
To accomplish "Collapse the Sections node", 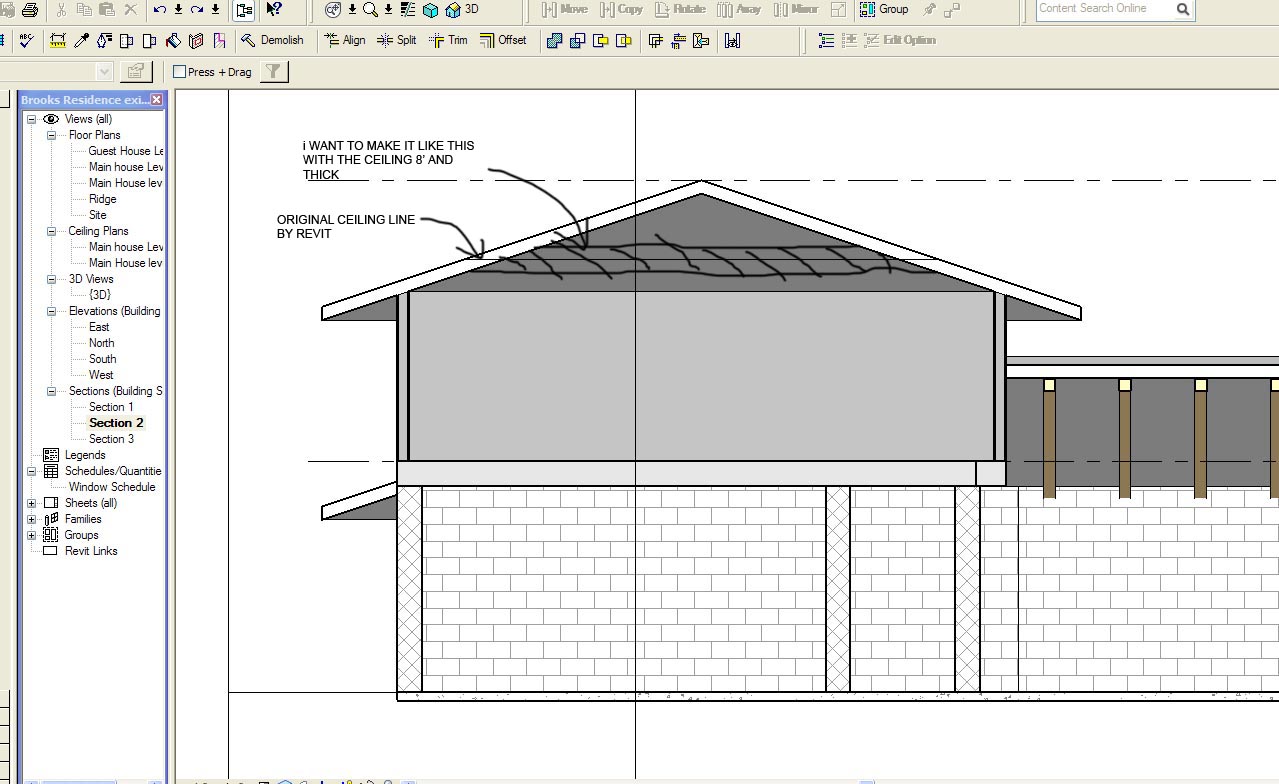I will (x=51, y=391).
